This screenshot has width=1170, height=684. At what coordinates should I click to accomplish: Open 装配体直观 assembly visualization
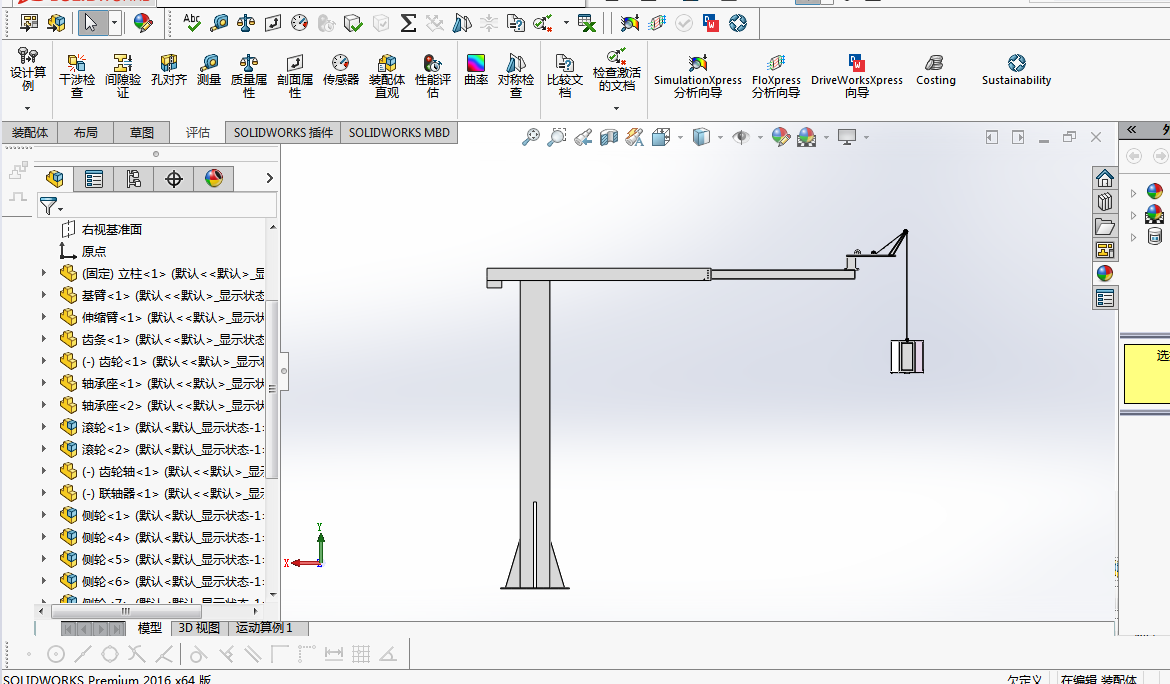(387, 76)
